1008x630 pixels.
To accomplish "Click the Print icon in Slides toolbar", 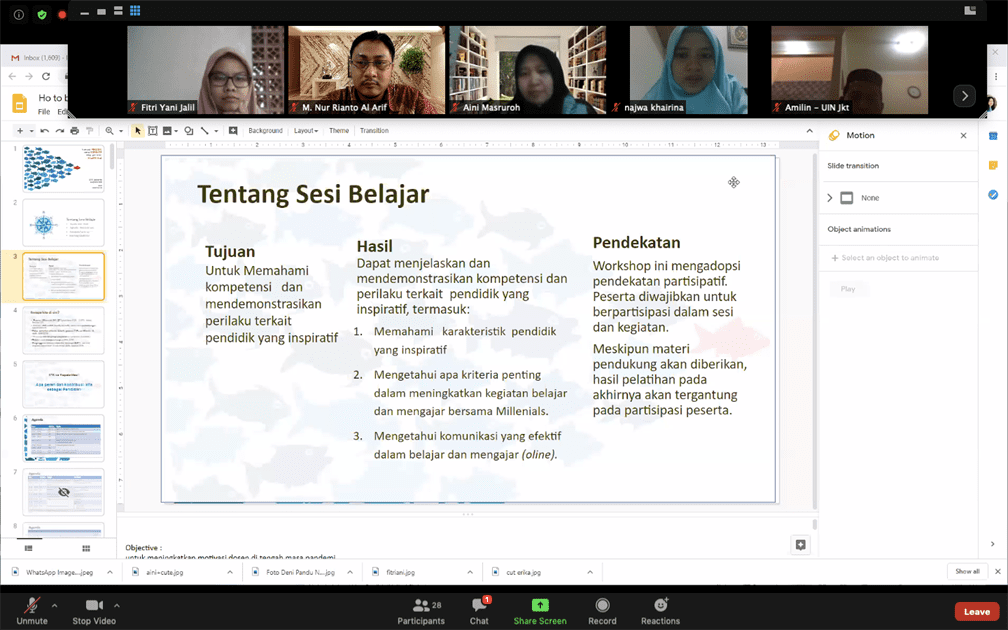I will pos(75,131).
